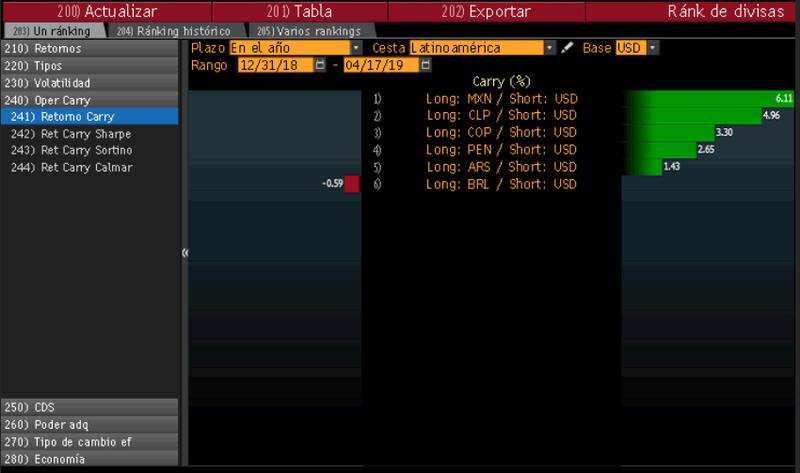Click the start date field 12/31/18
800x473 pixels.
click(275, 65)
